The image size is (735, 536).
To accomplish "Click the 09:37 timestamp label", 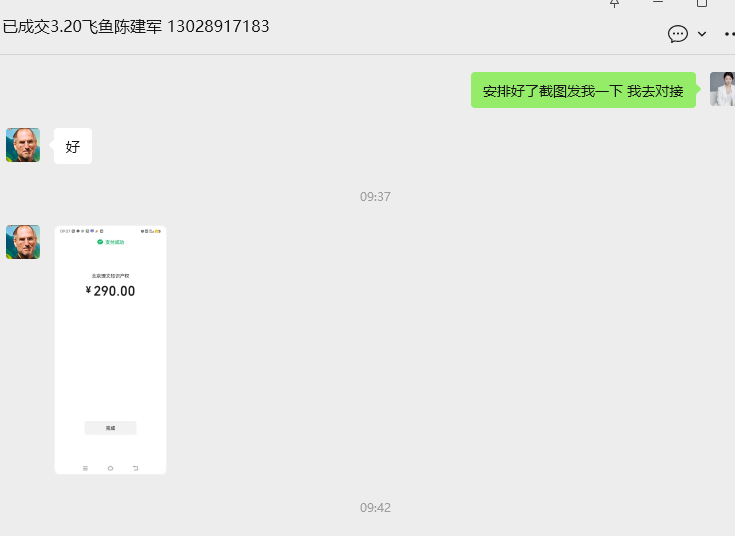I will 375,196.
